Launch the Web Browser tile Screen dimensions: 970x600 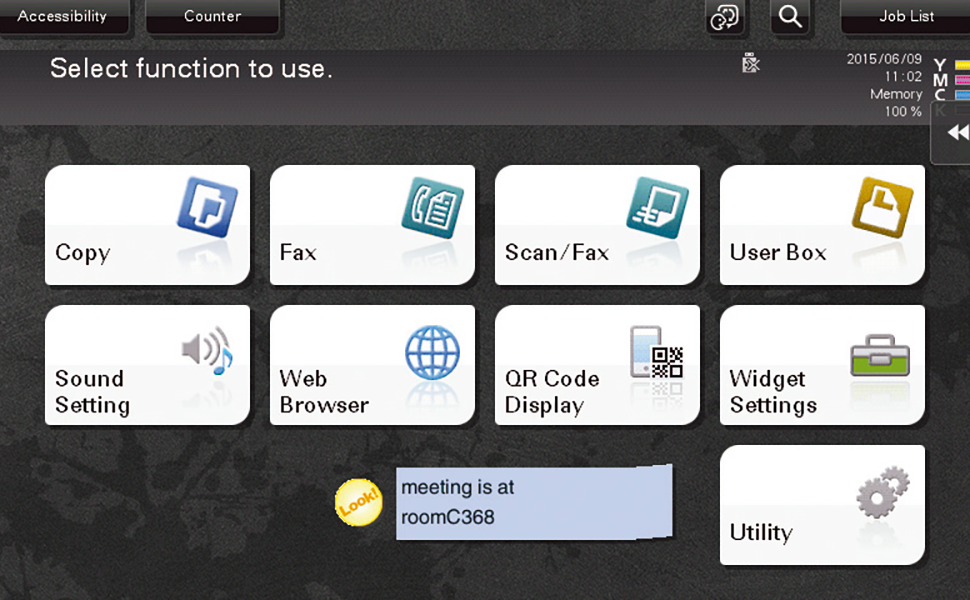pos(372,365)
